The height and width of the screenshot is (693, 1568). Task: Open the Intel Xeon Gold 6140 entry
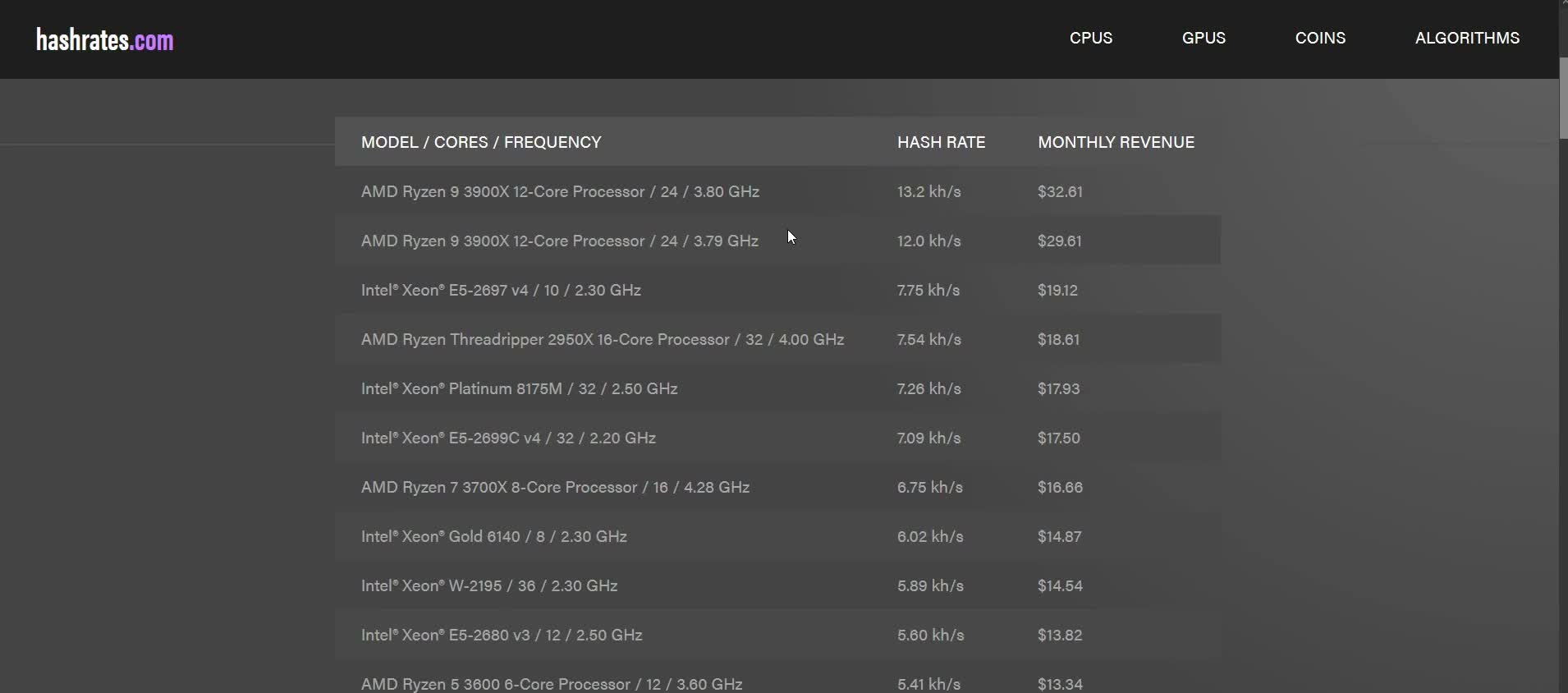[493, 536]
